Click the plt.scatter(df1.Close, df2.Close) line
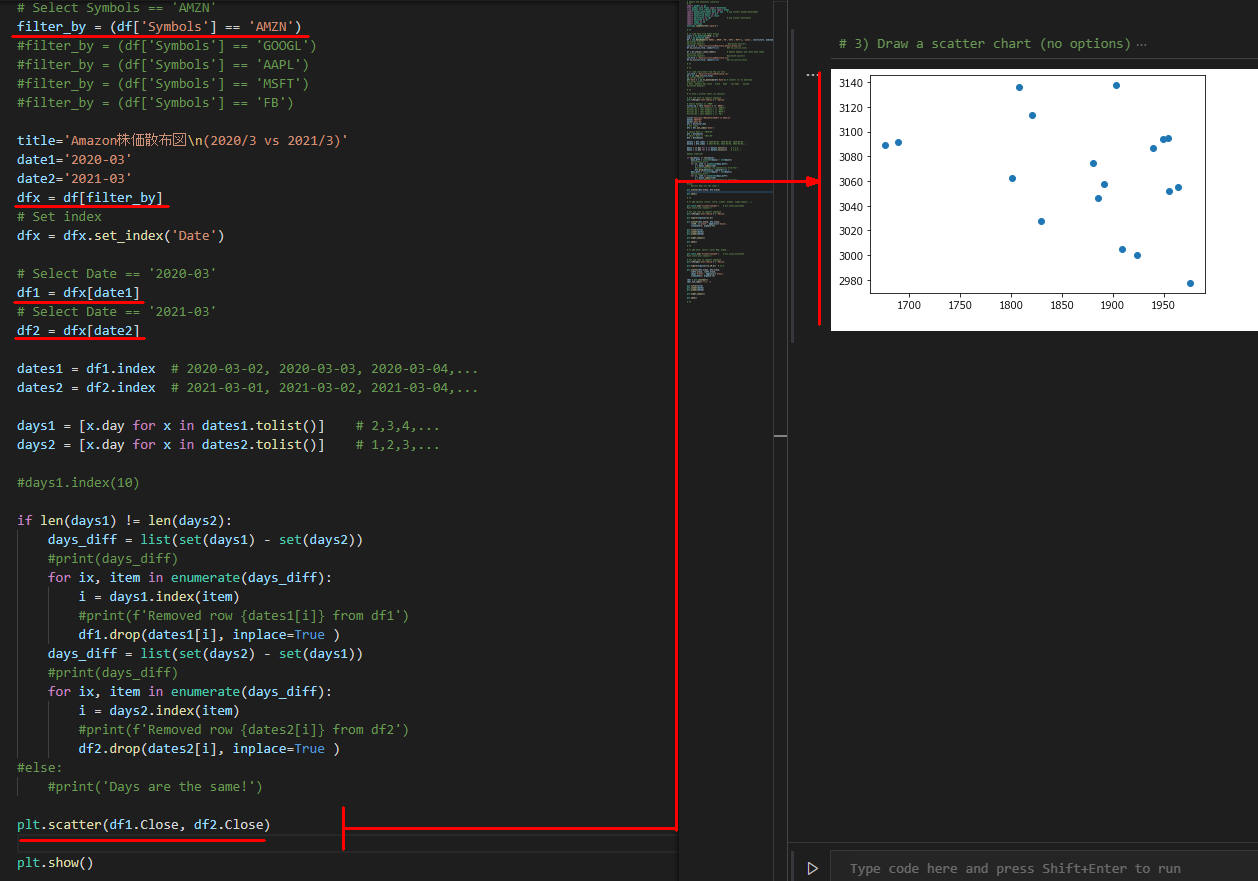Image resolution: width=1258 pixels, height=881 pixels. (x=143, y=825)
